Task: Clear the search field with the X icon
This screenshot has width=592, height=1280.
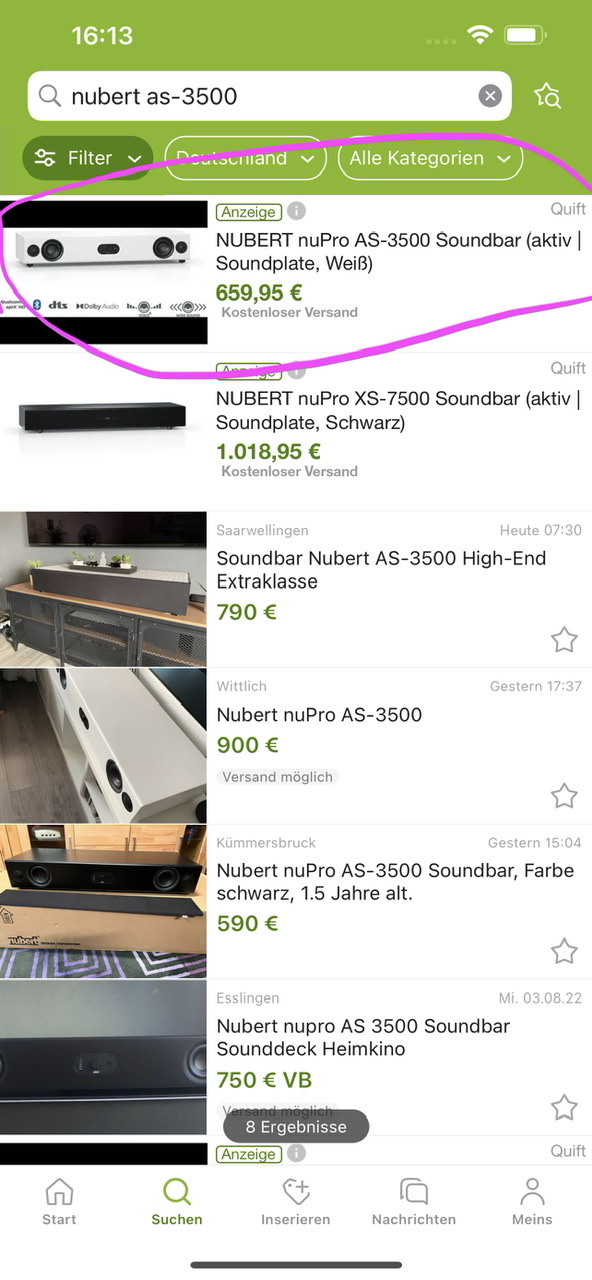Action: point(490,96)
